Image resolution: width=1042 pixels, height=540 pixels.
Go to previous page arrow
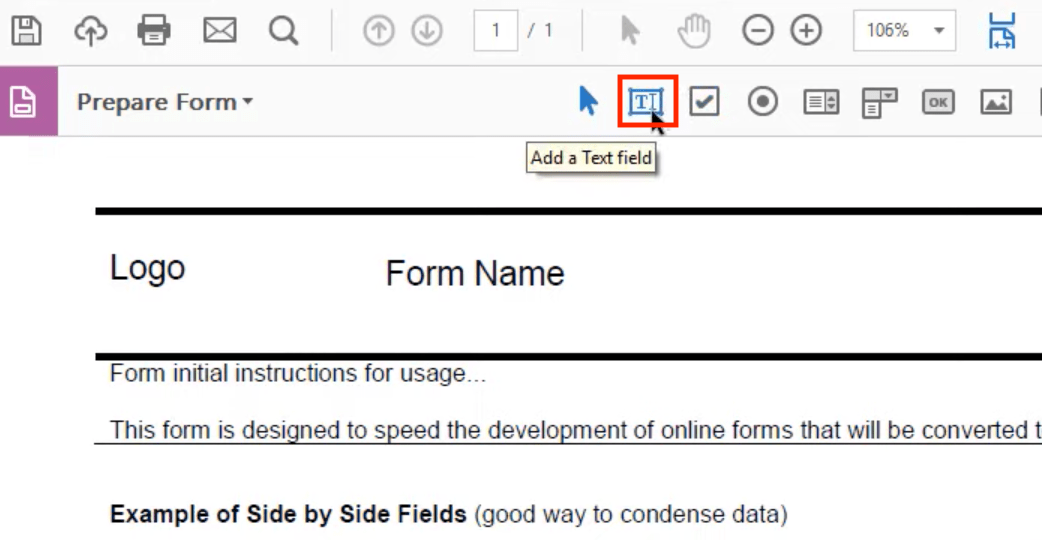pyautogui.click(x=378, y=31)
